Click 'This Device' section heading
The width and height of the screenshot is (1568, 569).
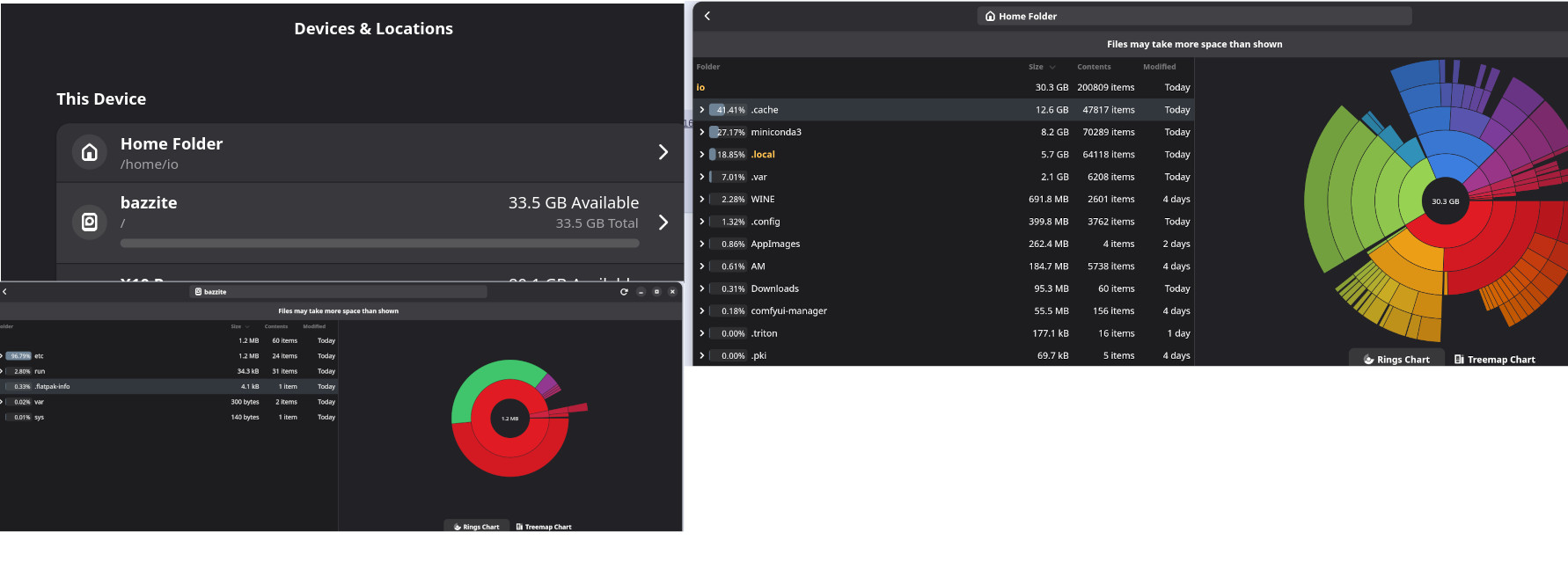tap(101, 99)
